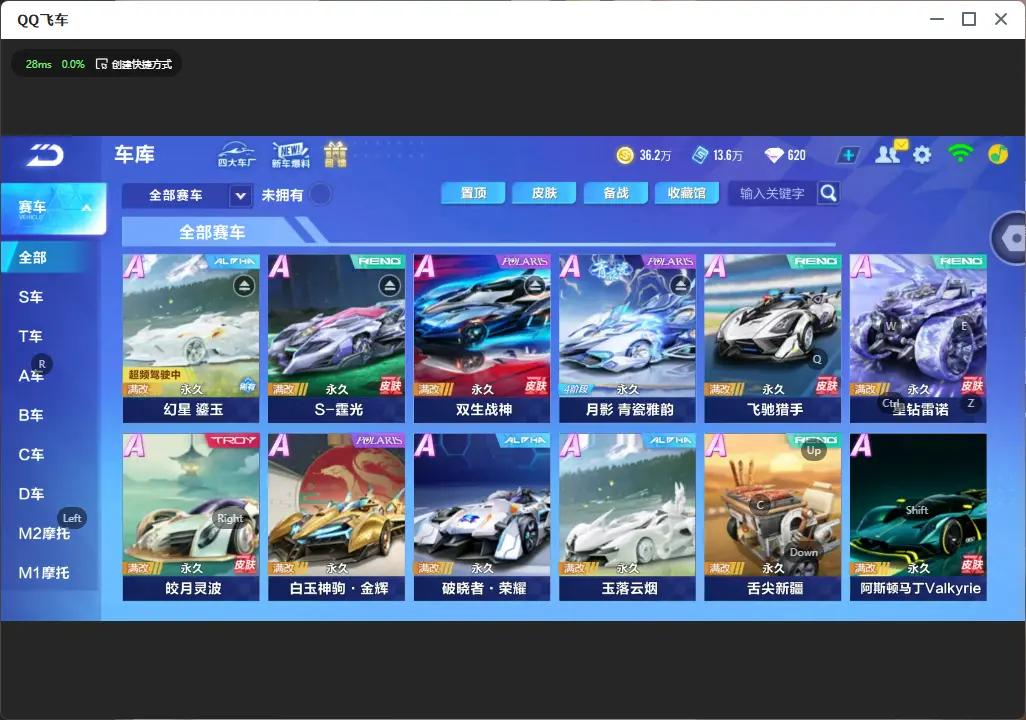The width and height of the screenshot is (1026, 720).
Task: Click the eject icon on 双生战神 card
Action: [535, 285]
